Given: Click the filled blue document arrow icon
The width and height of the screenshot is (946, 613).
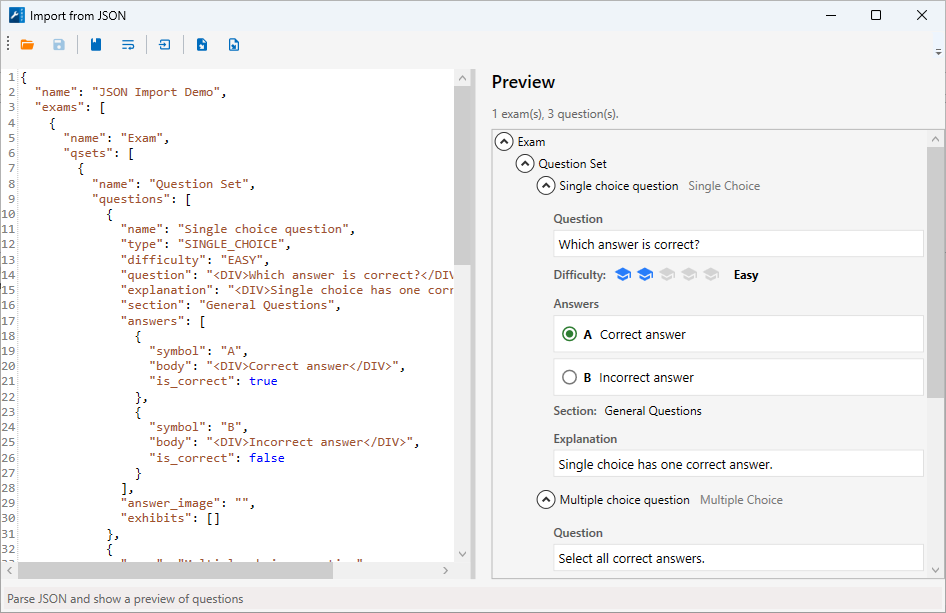Looking at the screenshot, I should click(202, 45).
